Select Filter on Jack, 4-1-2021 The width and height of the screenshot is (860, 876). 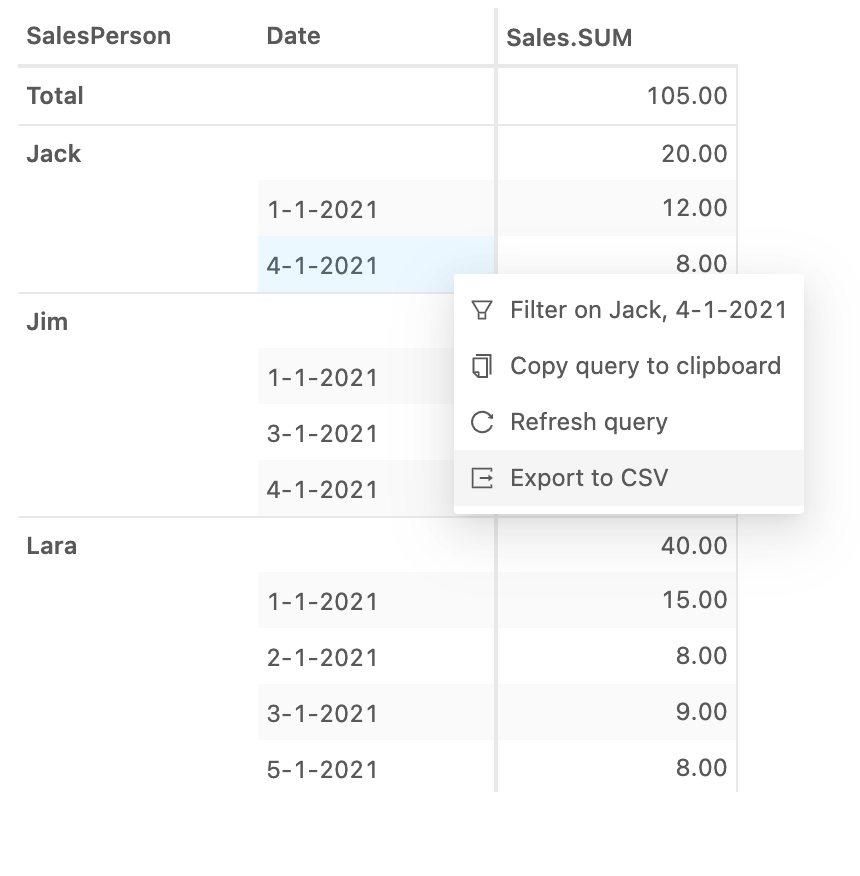[629, 310]
